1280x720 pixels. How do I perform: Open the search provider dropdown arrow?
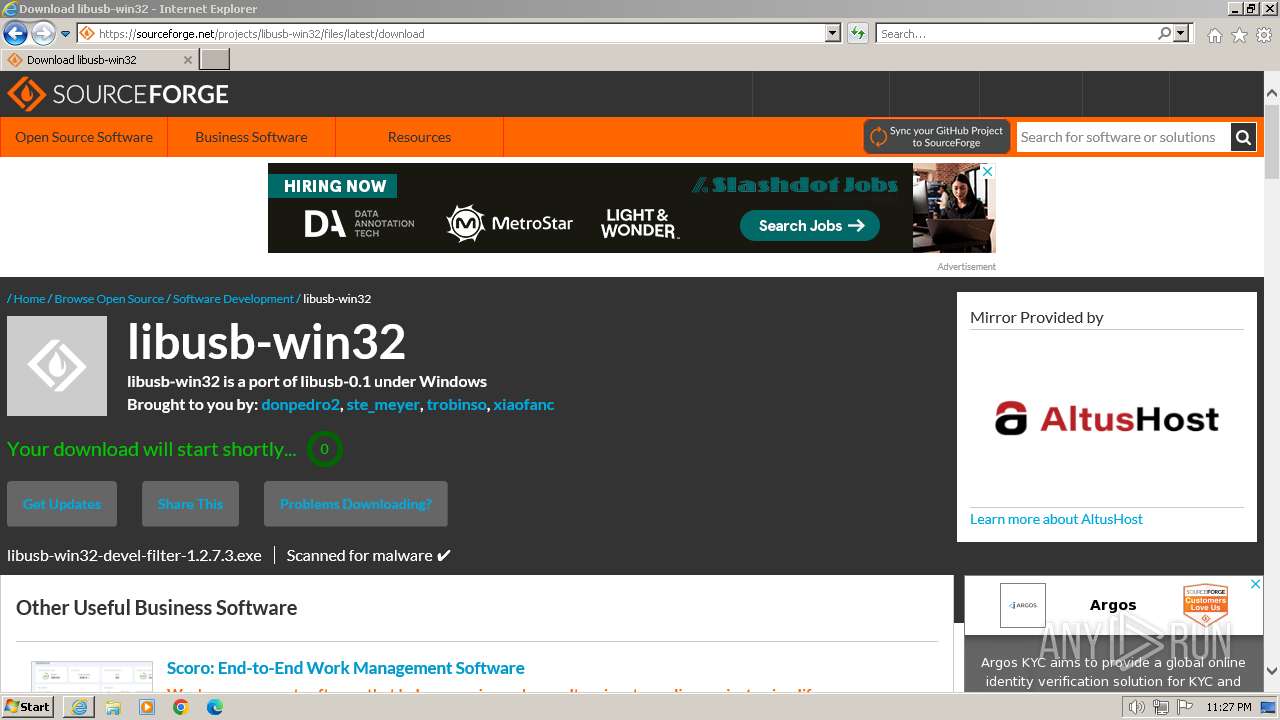click(1181, 33)
